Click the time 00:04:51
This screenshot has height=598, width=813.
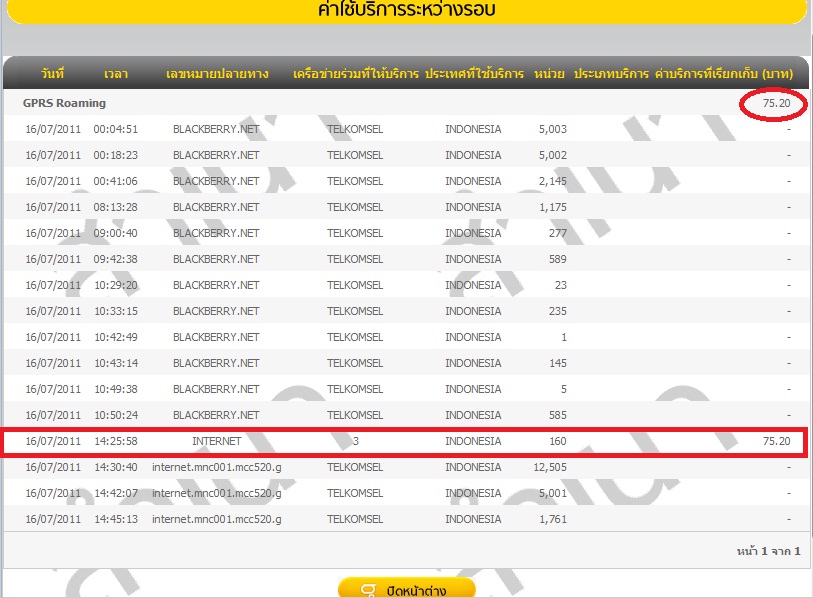pyautogui.click(x=116, y=129)
